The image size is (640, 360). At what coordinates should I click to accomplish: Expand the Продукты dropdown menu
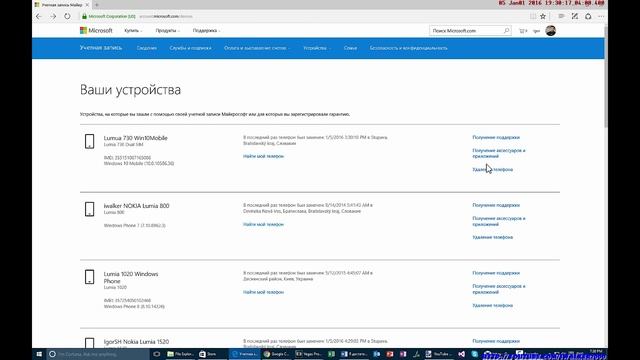pyautogui.click(x=167, y=31)
